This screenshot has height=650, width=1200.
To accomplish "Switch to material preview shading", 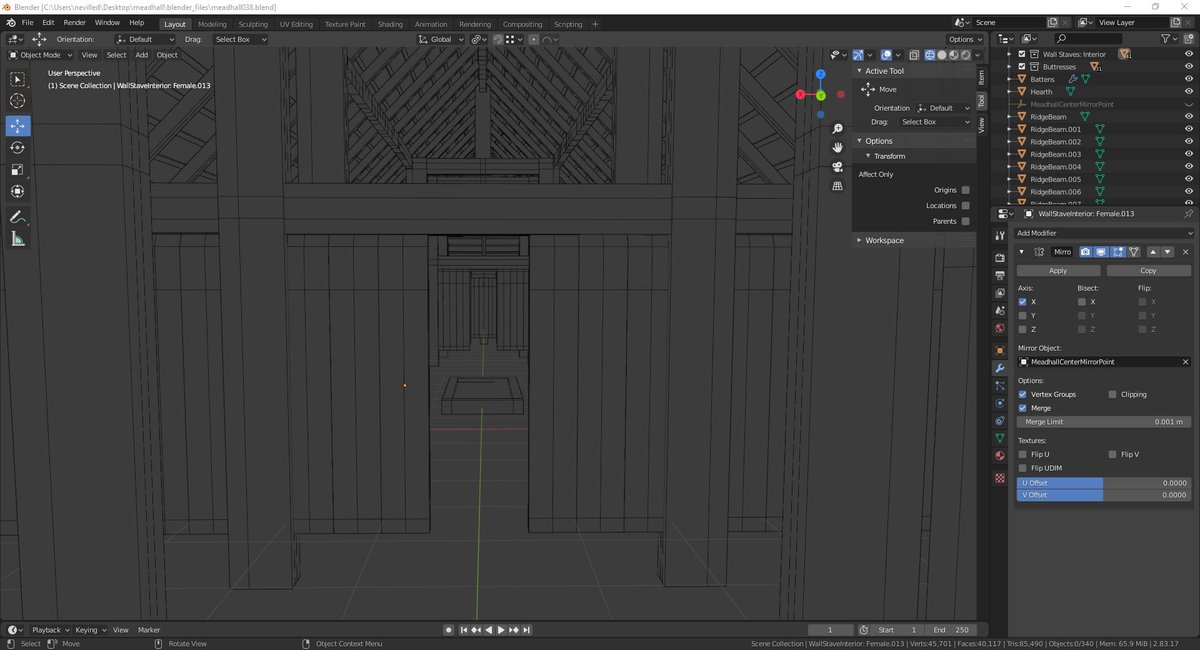I will (953, 55).
